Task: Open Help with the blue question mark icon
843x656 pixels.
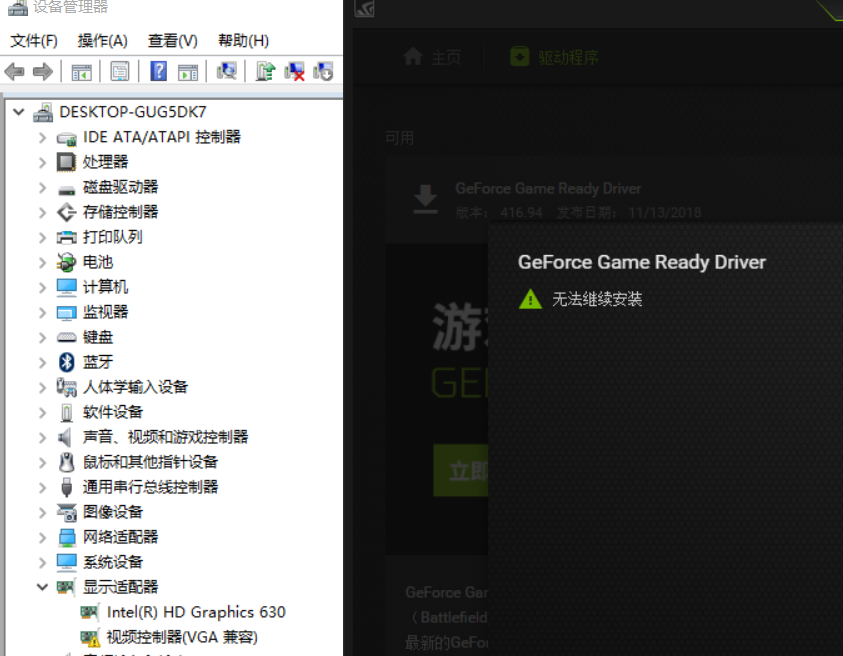Action: coord(158,71)
